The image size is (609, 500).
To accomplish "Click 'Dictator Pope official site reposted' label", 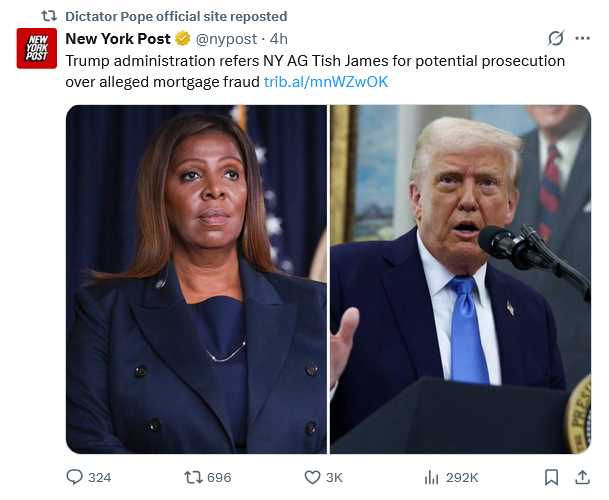I will click(176, 16).
